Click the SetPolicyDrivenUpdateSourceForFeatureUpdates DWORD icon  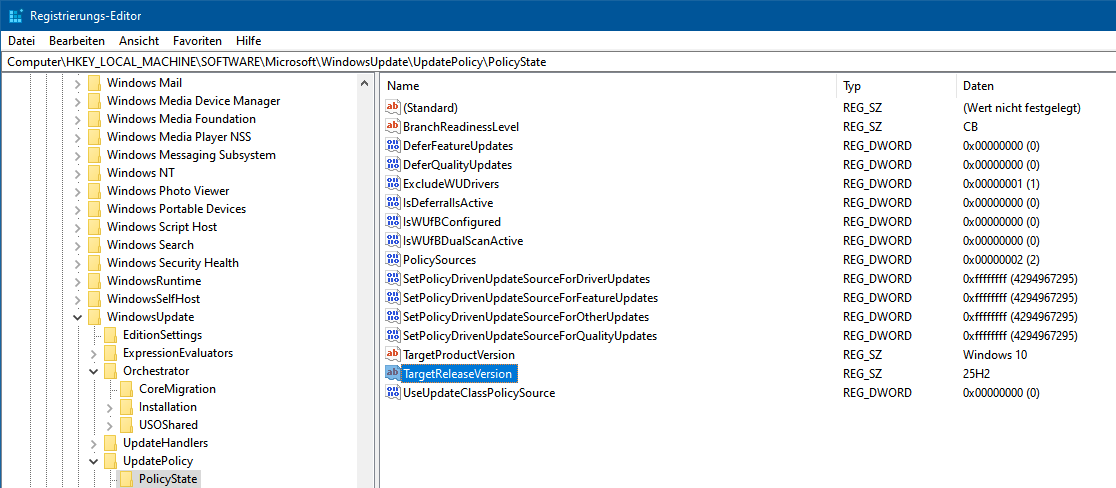point(392,297)
